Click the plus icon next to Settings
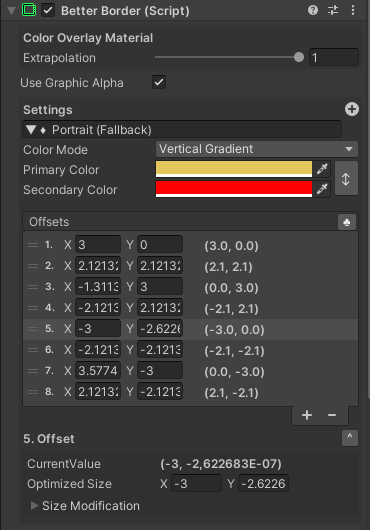This screenshot has width=370, height=530. [352, 109]
